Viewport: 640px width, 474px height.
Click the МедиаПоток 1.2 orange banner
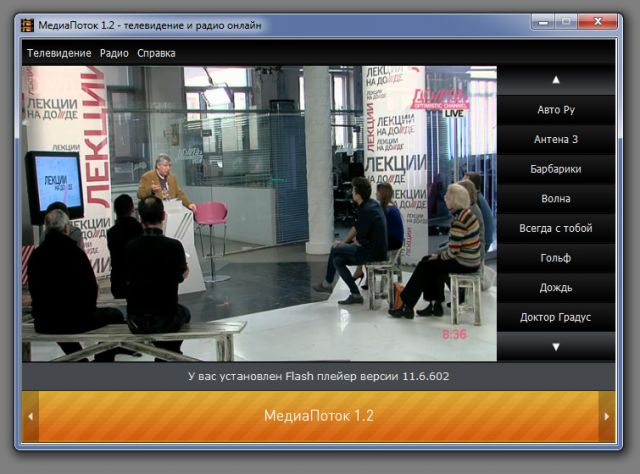click(318, 416)
